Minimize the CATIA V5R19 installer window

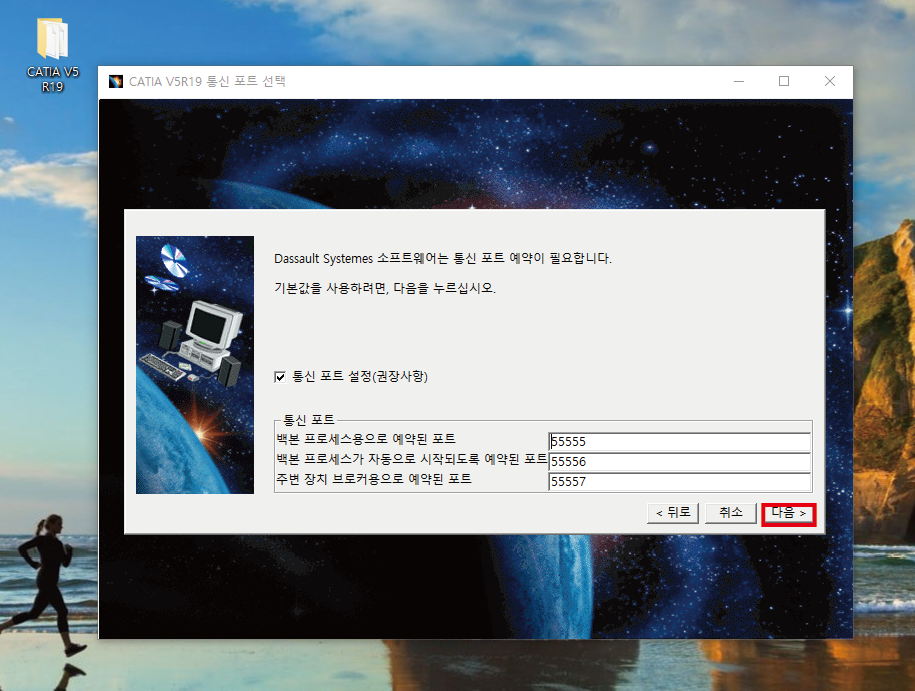pyautogui.click(x=739, y=81)
